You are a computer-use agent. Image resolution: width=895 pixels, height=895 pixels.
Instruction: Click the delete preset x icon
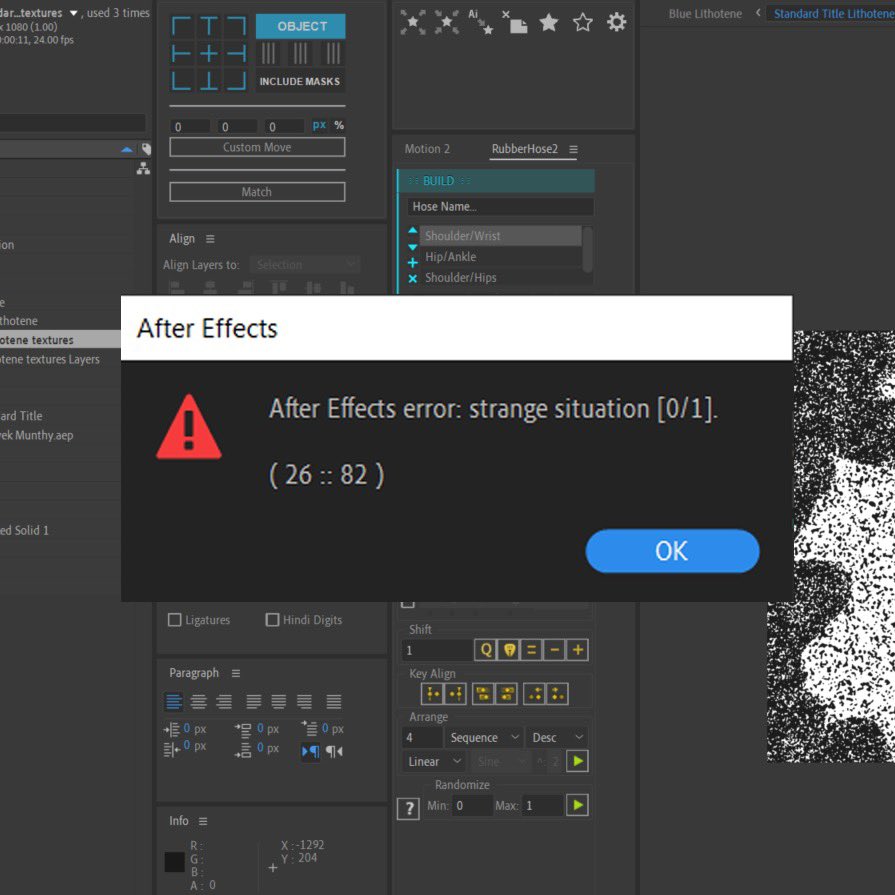413,279
